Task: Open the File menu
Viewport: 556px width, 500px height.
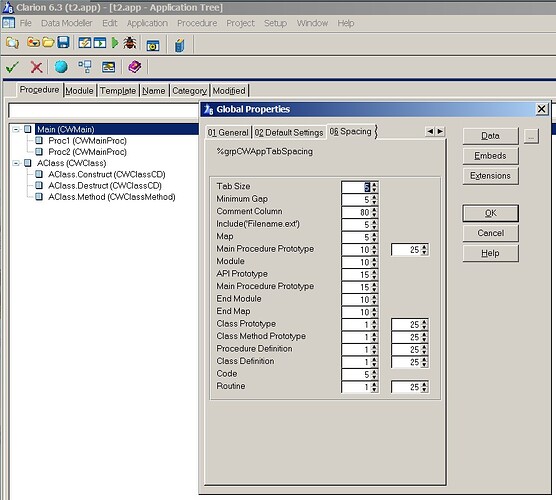Action: coord(26,23)
